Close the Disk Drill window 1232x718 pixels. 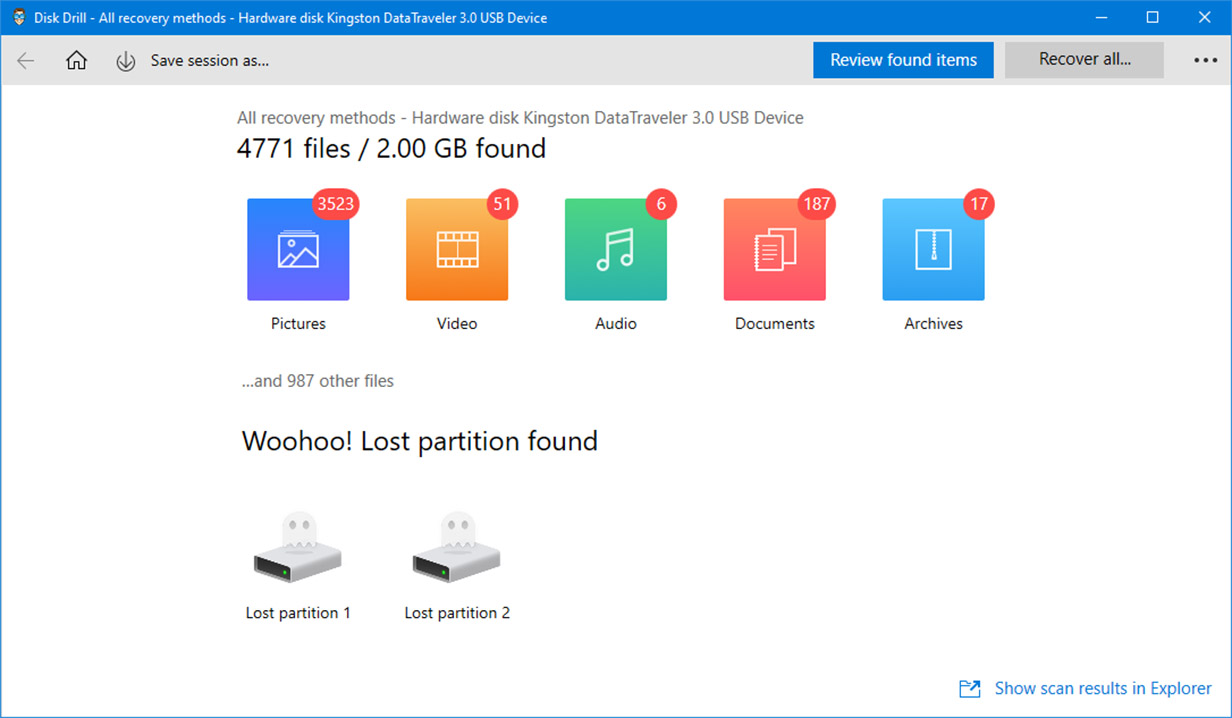[1204, 18]
